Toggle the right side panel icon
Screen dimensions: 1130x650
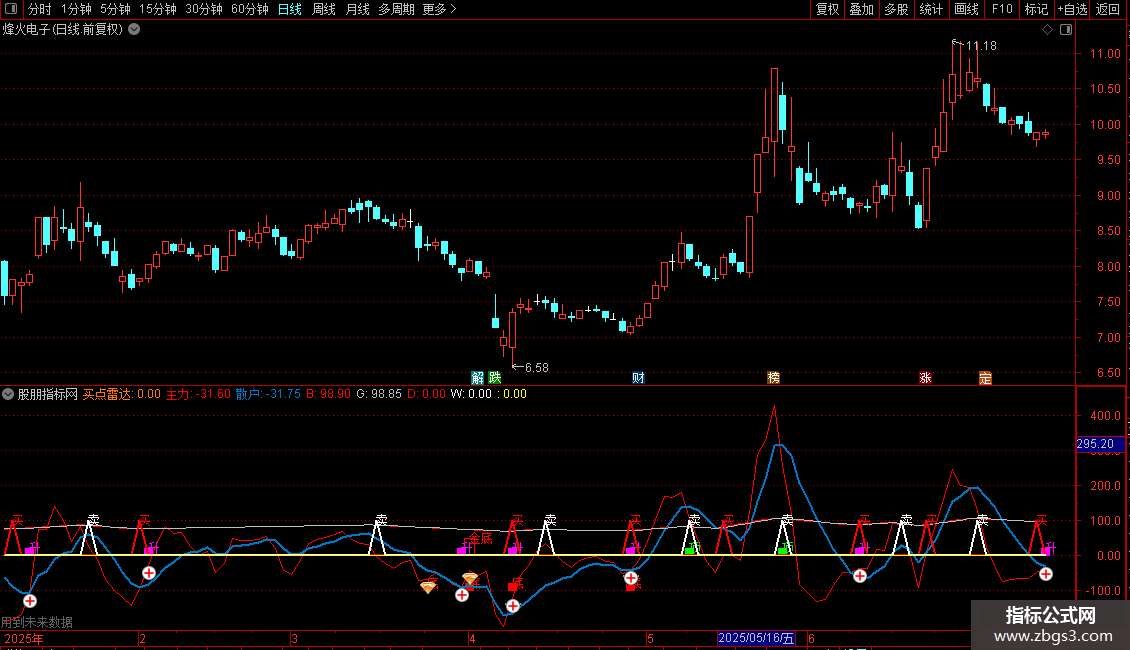pos(1066,30)
